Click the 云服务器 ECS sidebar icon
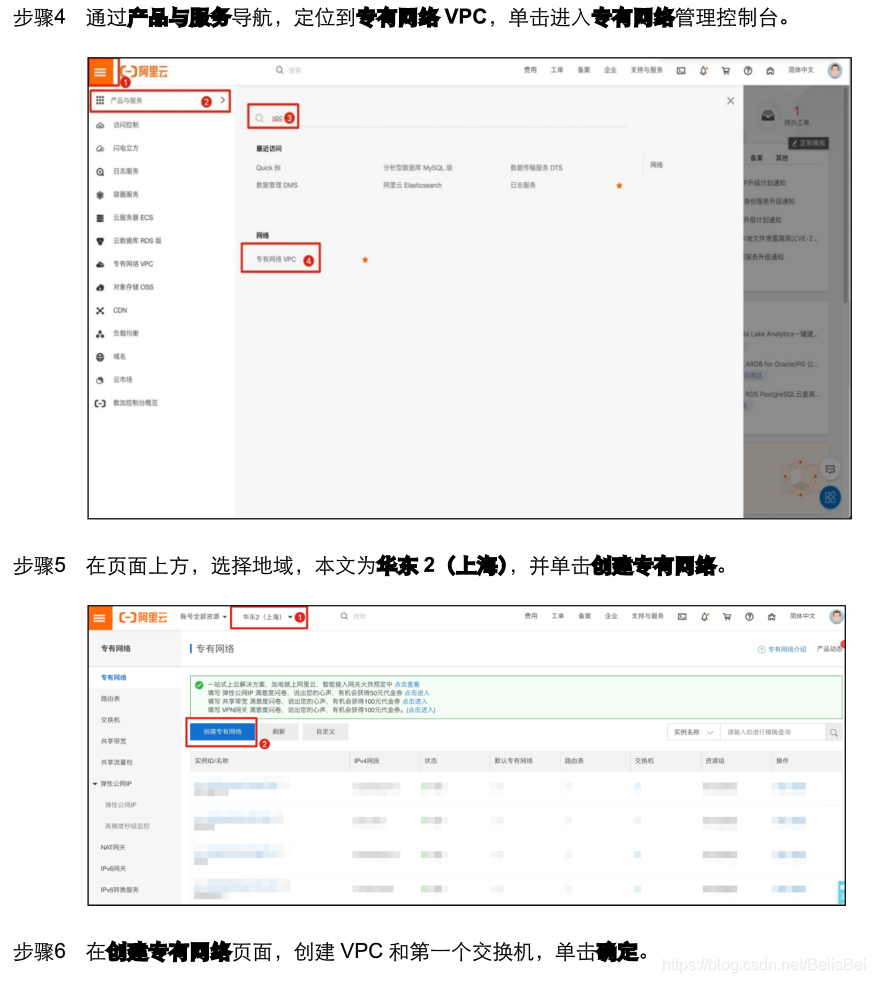The width and height of the screenshot is (875, 983). [100, 218]
